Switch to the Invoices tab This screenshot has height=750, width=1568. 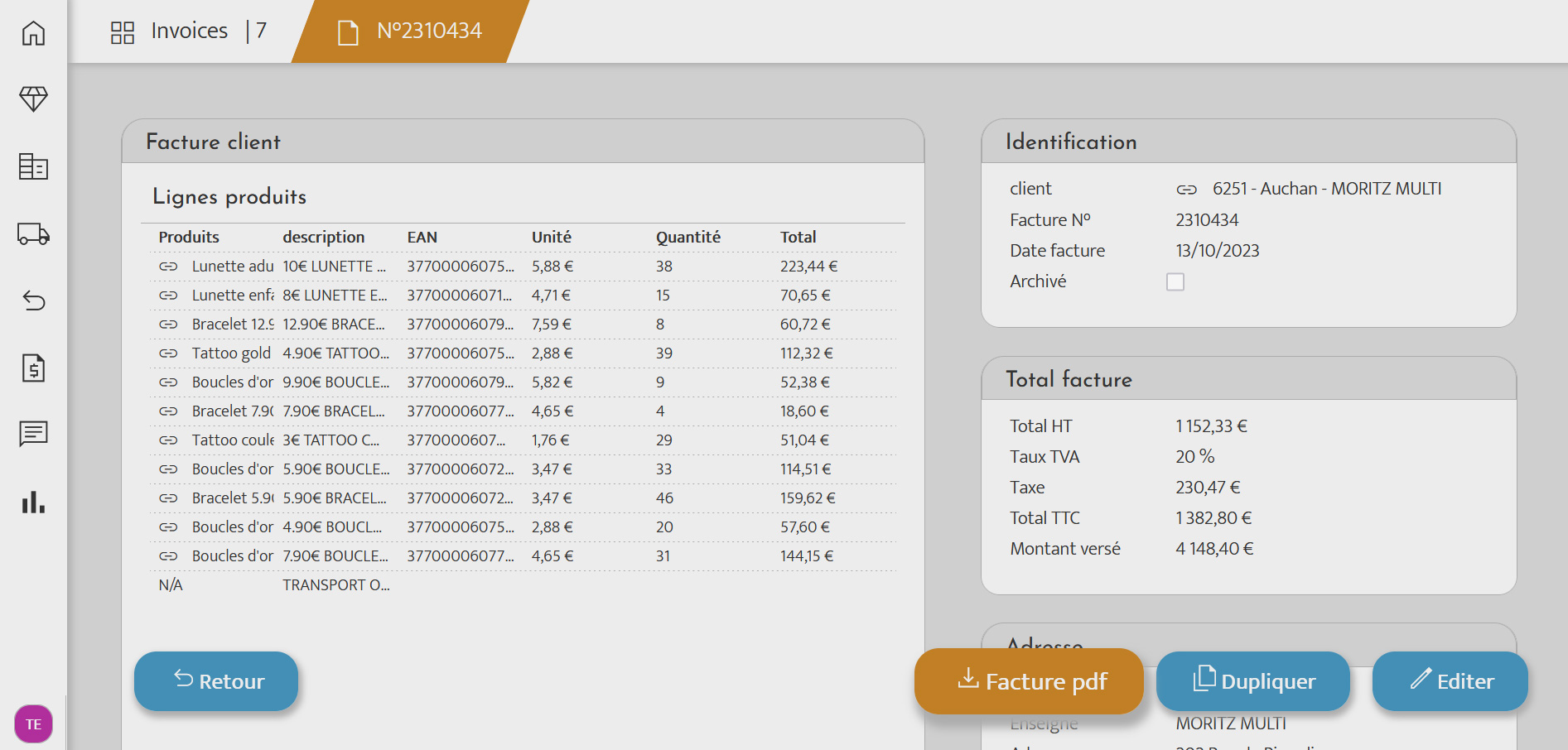[x=189, y=31]
